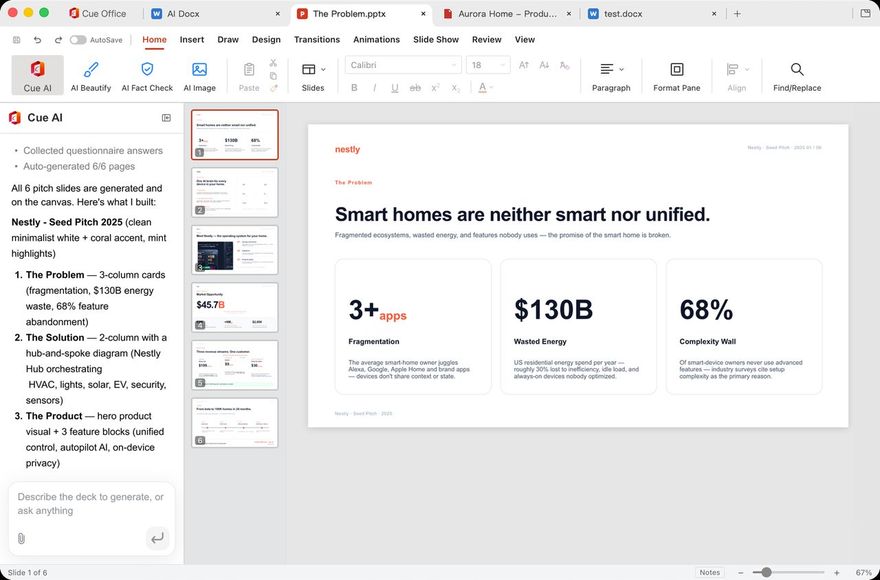Select slide 3 thumbnail The Product

point(235,250)
